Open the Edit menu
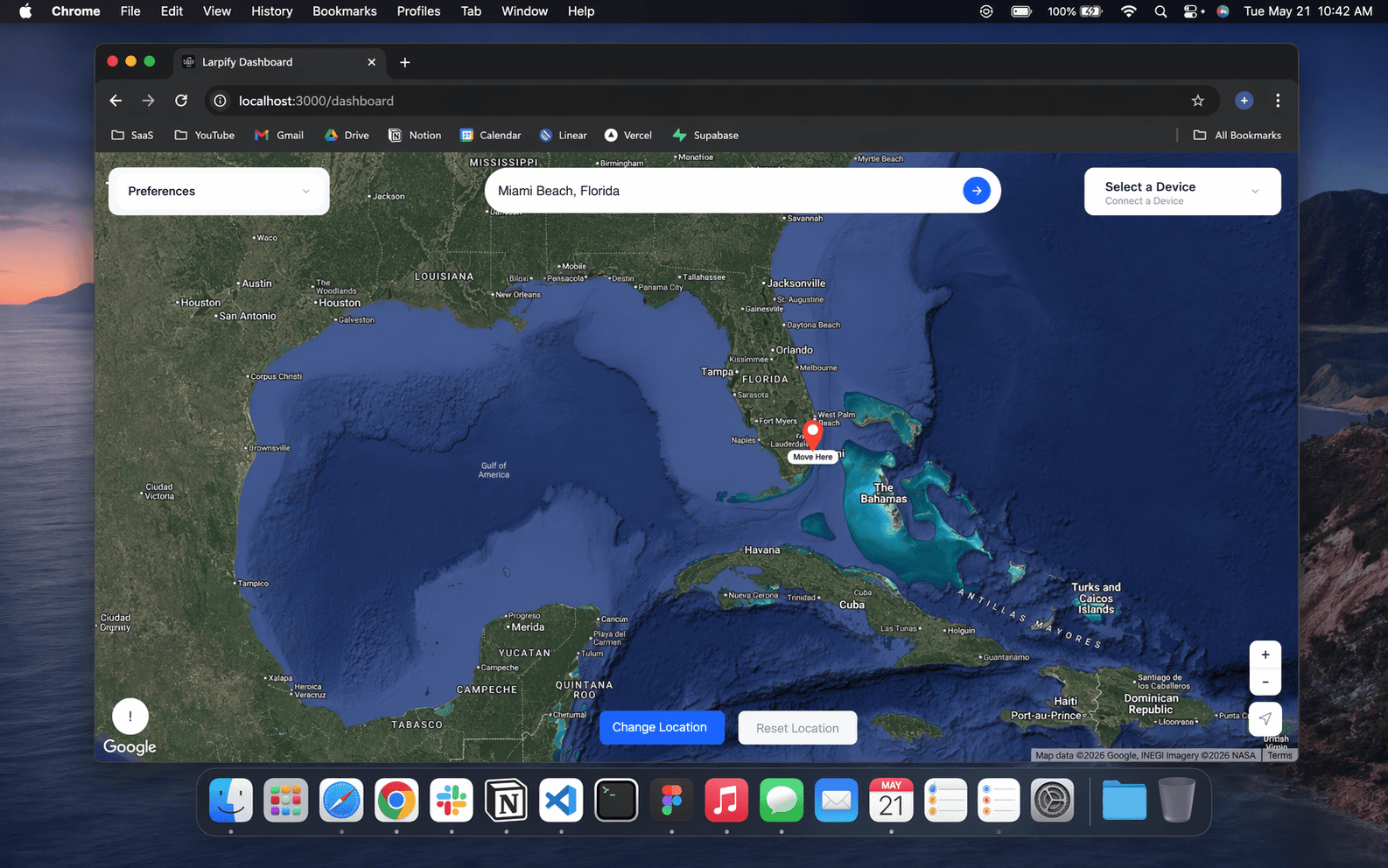This screenshot has width=1388, height=868. [172, 11]
